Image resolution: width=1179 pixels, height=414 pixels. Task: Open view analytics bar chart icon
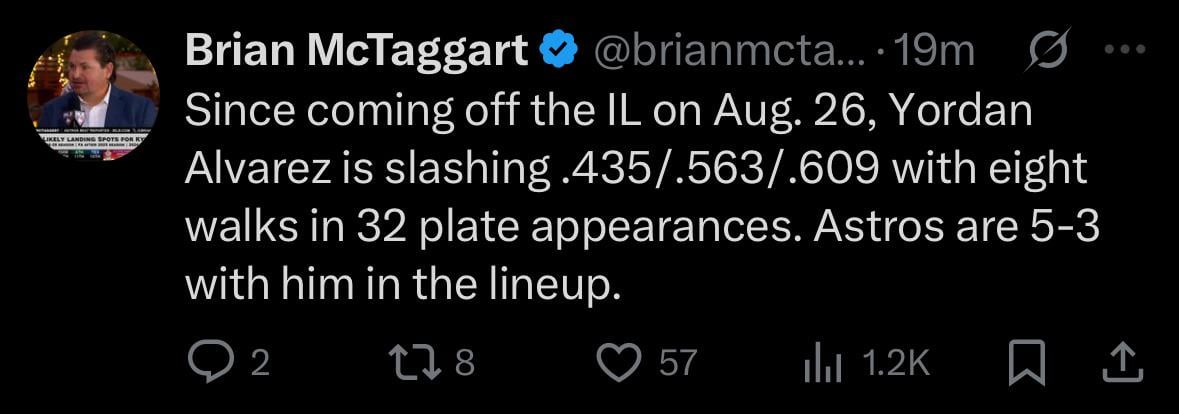tap(824, 362)
